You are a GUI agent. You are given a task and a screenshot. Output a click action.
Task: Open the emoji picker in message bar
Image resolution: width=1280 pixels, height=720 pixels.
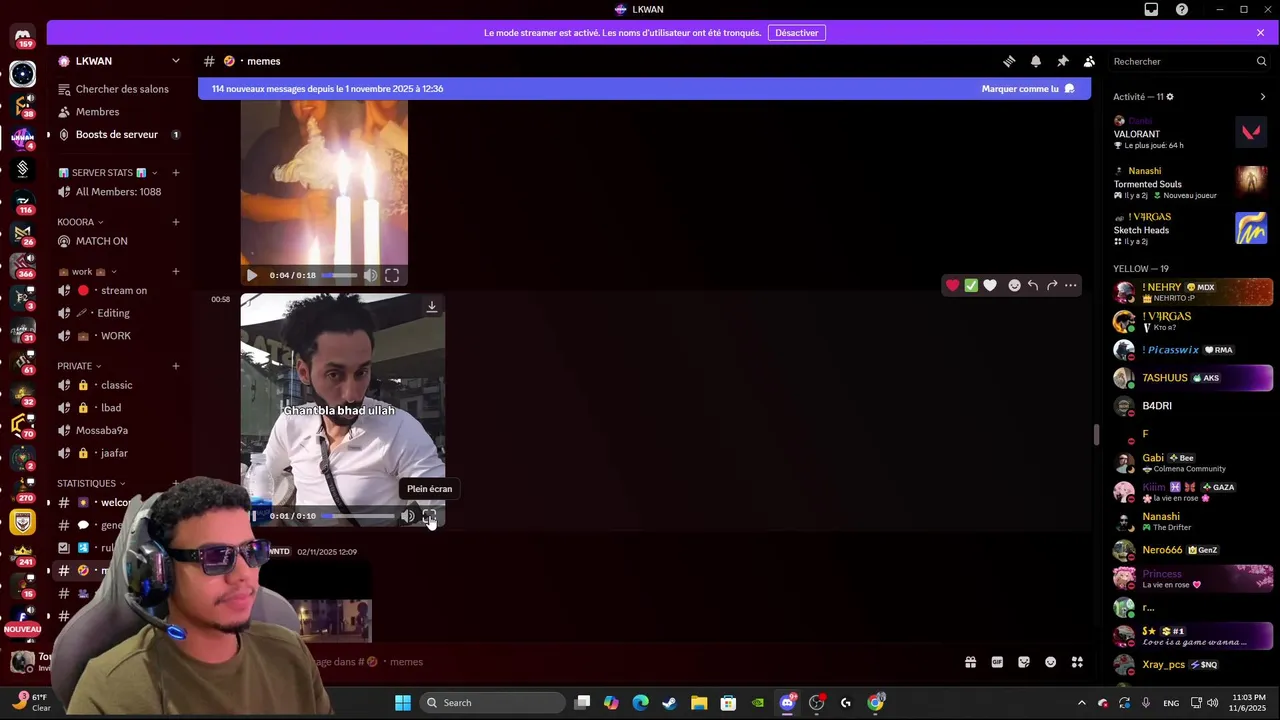click(1050, 662)
